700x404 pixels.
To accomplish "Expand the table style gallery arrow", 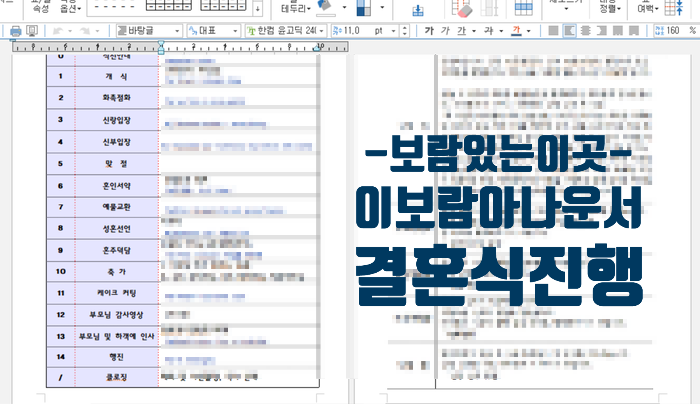I will tap(258, 8).
